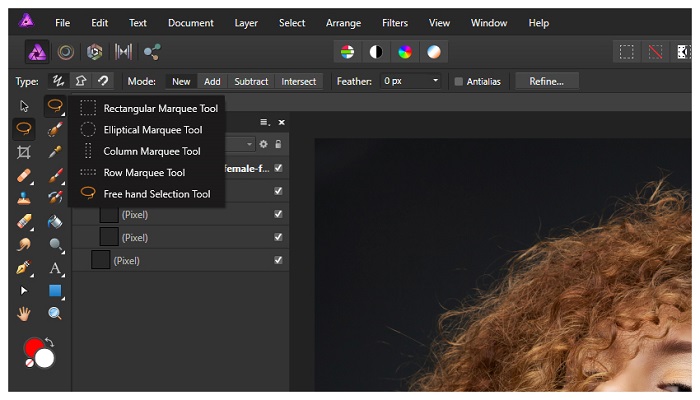The width and height of the screenshot is (700, 400).
Task: Choose Column Marquee Tool from flyout
Action: point(147,151)
